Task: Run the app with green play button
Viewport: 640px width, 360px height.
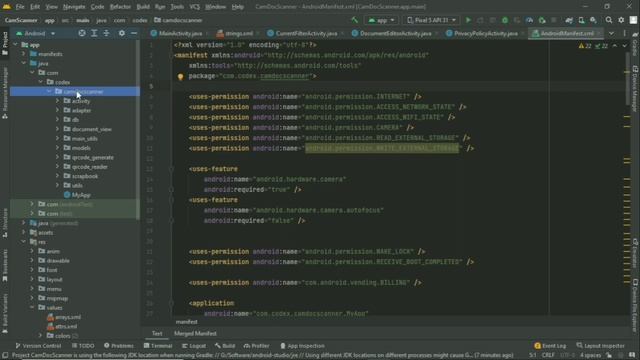Action: click(468, 20)
